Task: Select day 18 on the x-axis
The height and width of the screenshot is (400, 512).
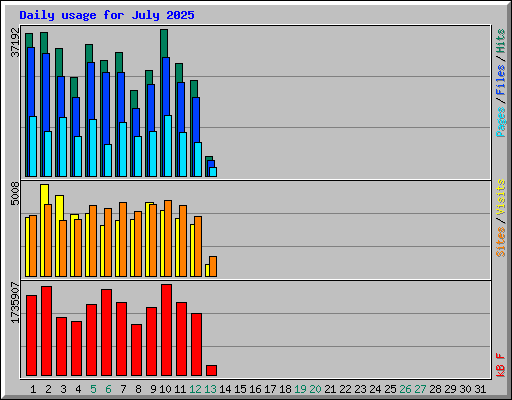Action: (x=285, y=389)
